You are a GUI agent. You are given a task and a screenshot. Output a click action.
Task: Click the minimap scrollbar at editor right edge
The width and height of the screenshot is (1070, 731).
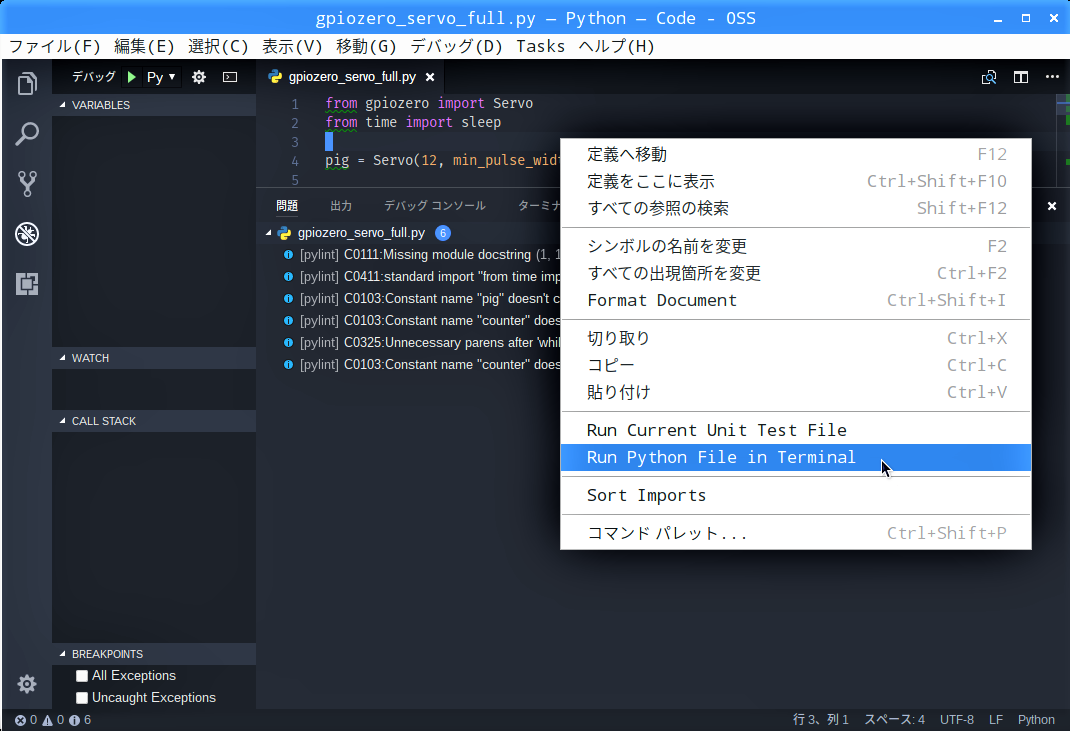click(1062, 140)
